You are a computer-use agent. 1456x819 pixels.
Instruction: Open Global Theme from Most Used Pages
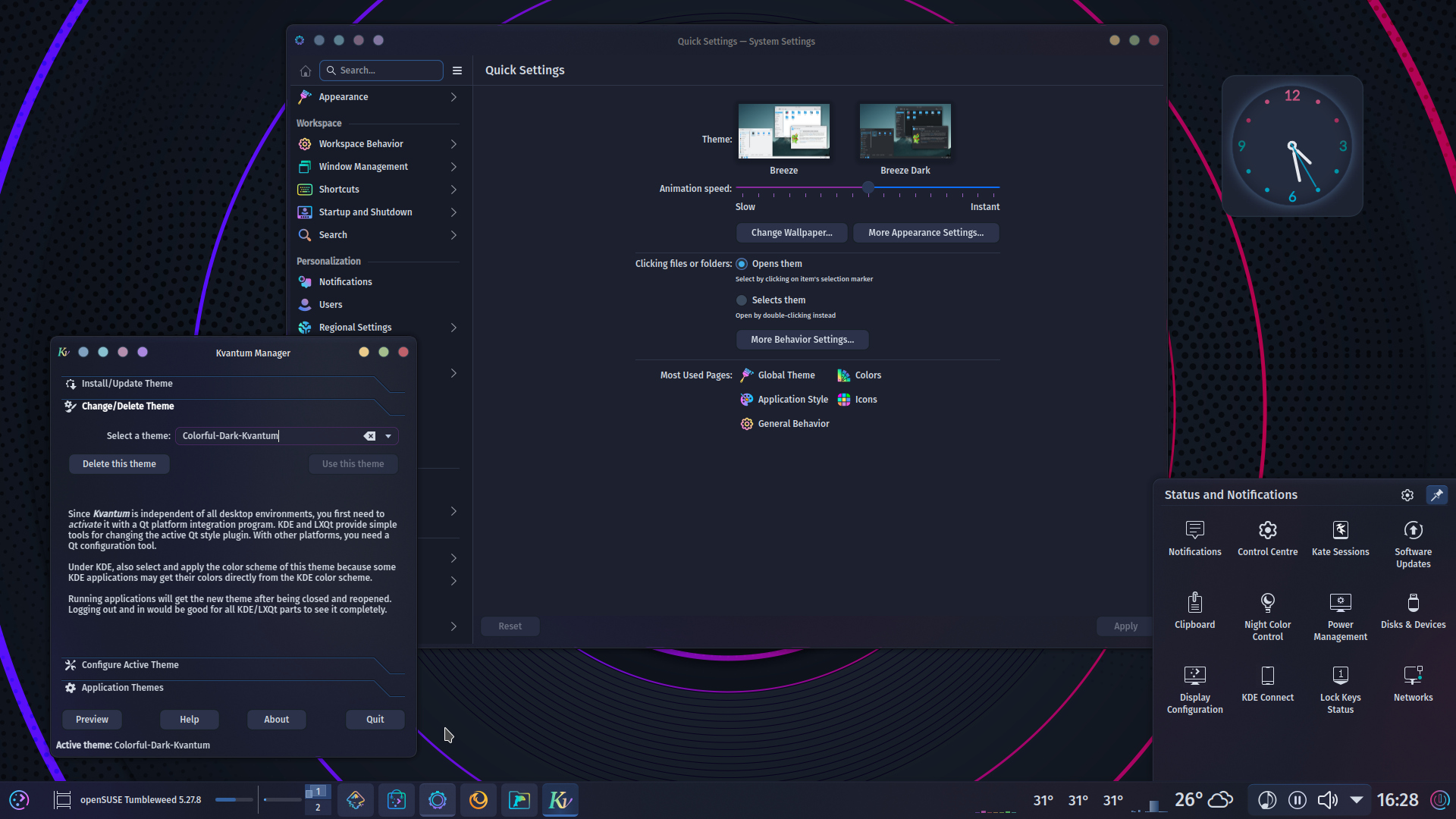coord(777,375)
